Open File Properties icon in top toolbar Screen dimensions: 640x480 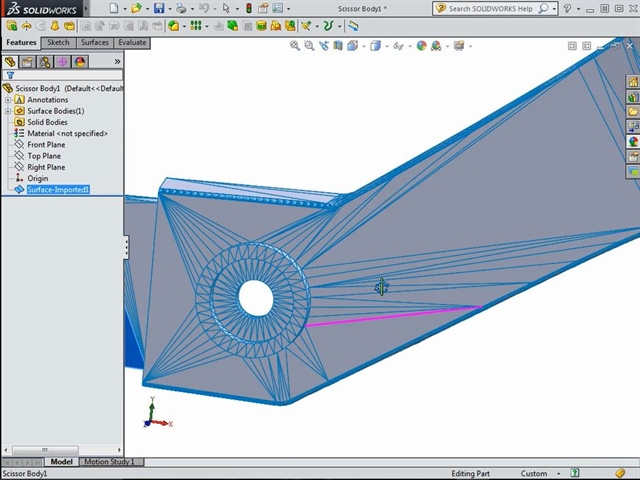(263, 8)
